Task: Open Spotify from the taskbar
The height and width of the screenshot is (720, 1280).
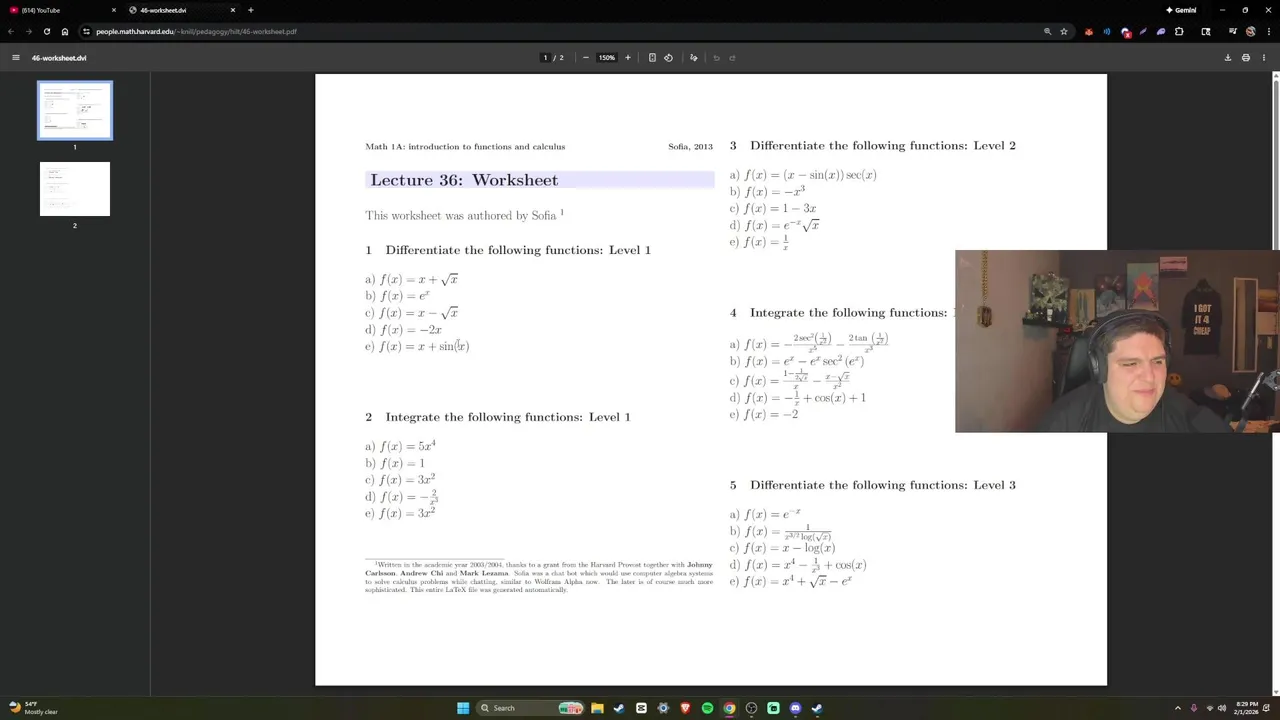Action: (x=707, y=708)
